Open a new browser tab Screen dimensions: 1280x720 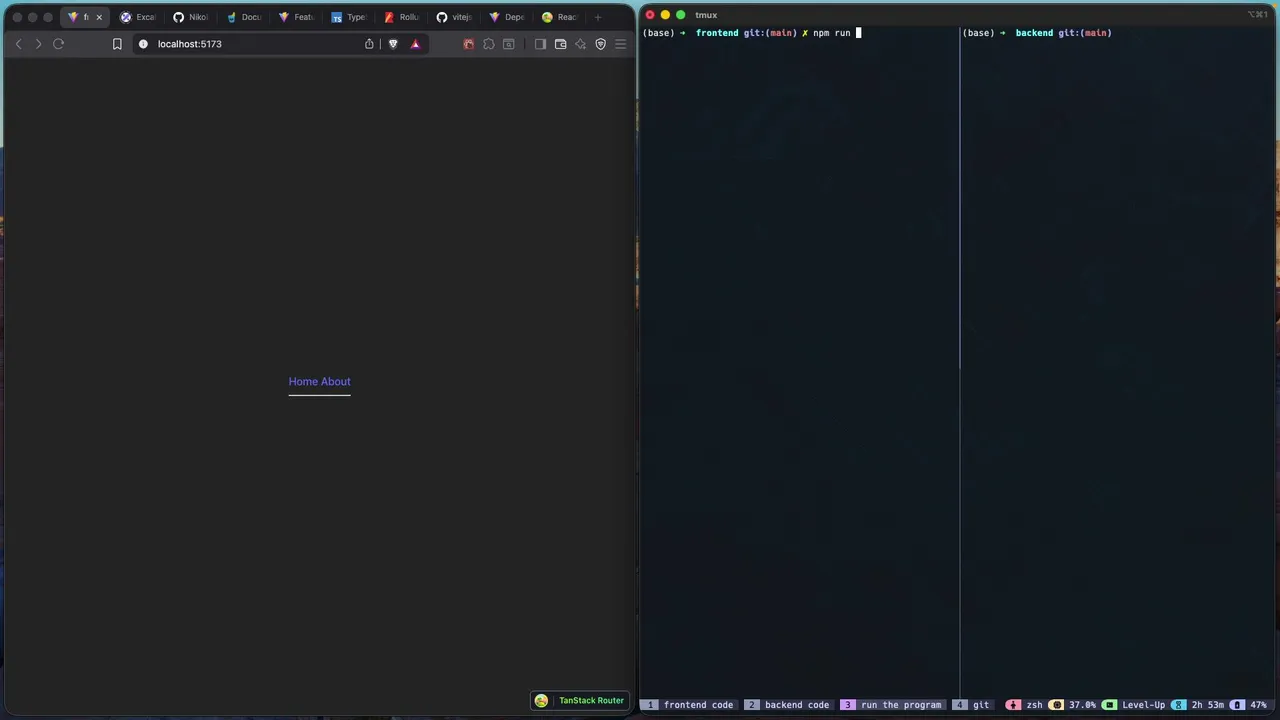[x=598, y=17]
